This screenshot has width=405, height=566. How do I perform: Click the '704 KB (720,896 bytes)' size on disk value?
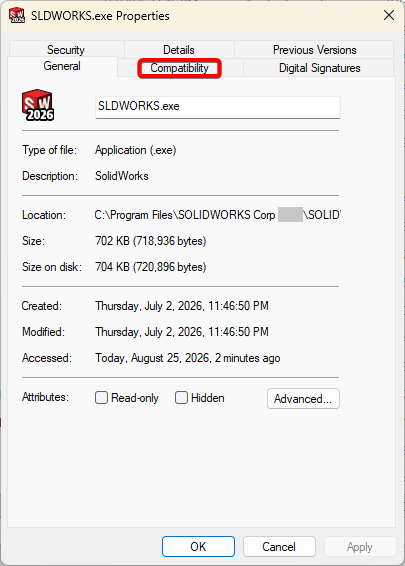pos(151,267)
